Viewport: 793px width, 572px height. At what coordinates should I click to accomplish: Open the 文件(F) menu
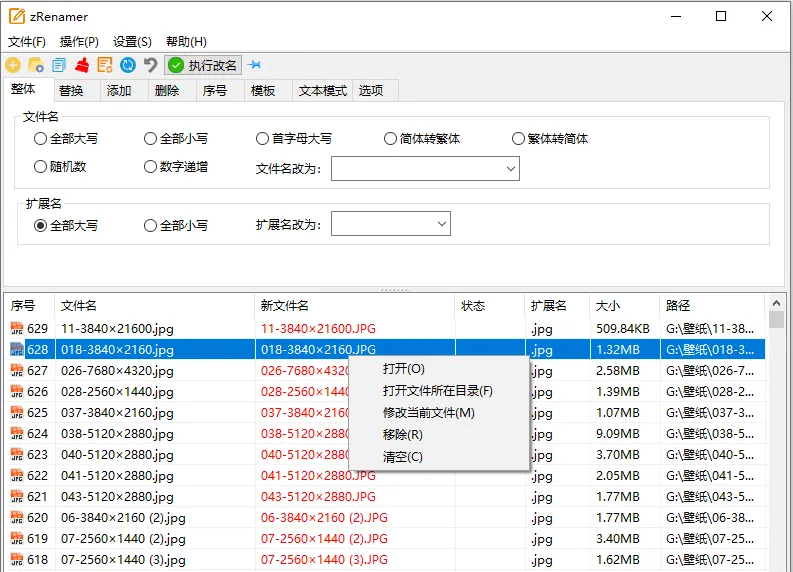[x=27, y=41]
